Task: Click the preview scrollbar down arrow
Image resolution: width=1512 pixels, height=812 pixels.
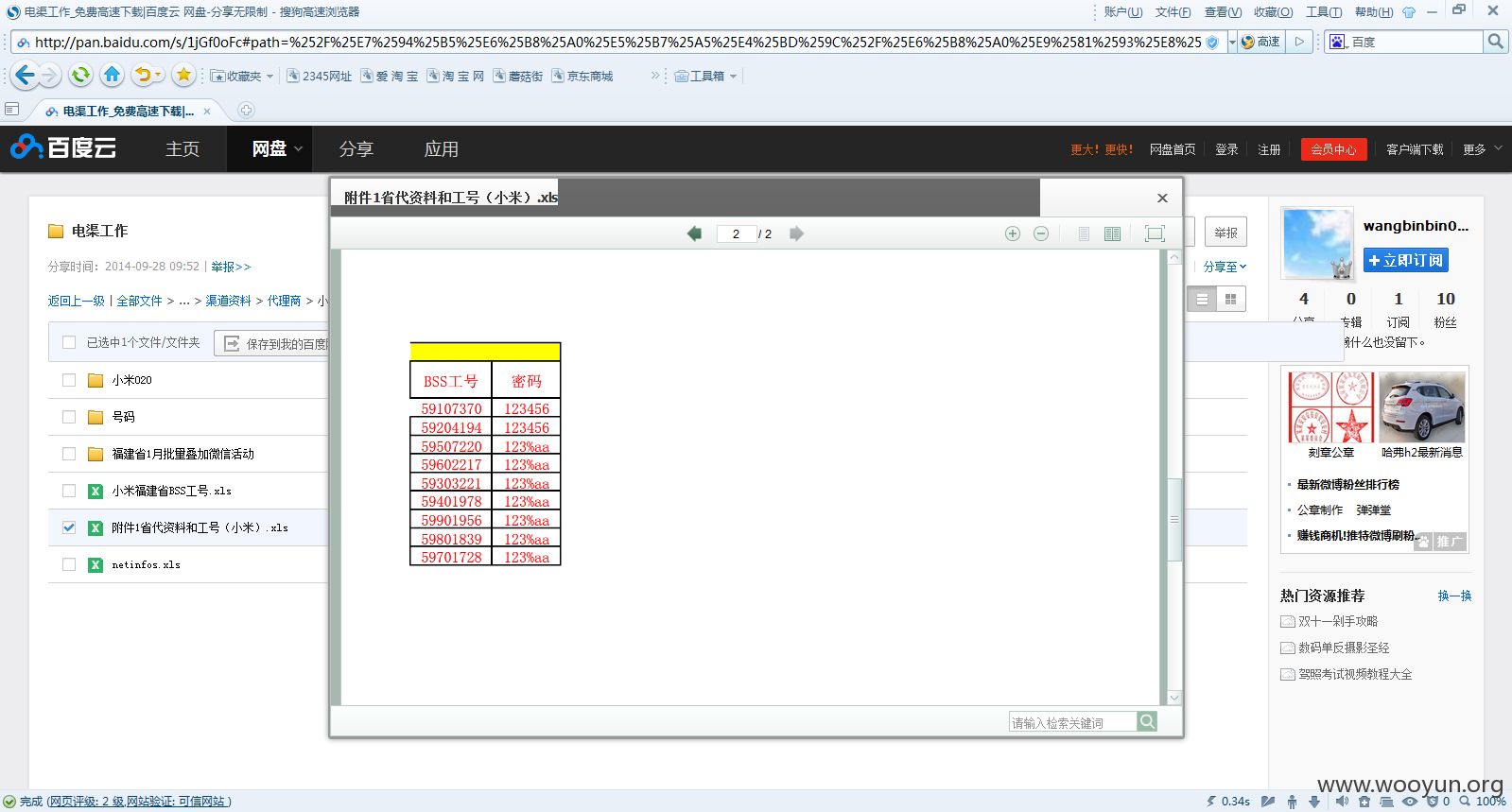Action: [1174, 698]
